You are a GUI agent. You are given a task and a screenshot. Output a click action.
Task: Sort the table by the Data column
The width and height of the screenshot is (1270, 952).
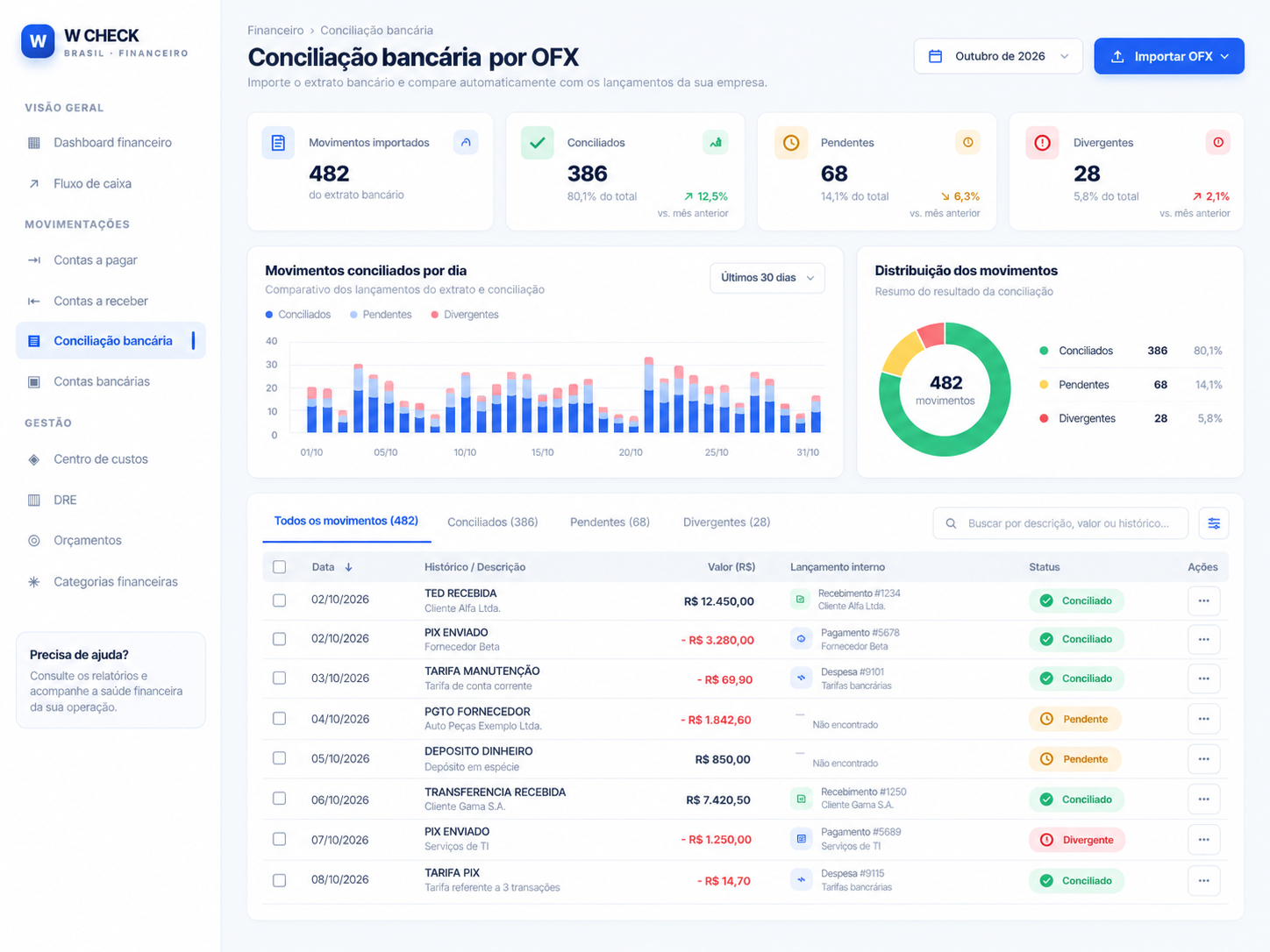[332, 567]
